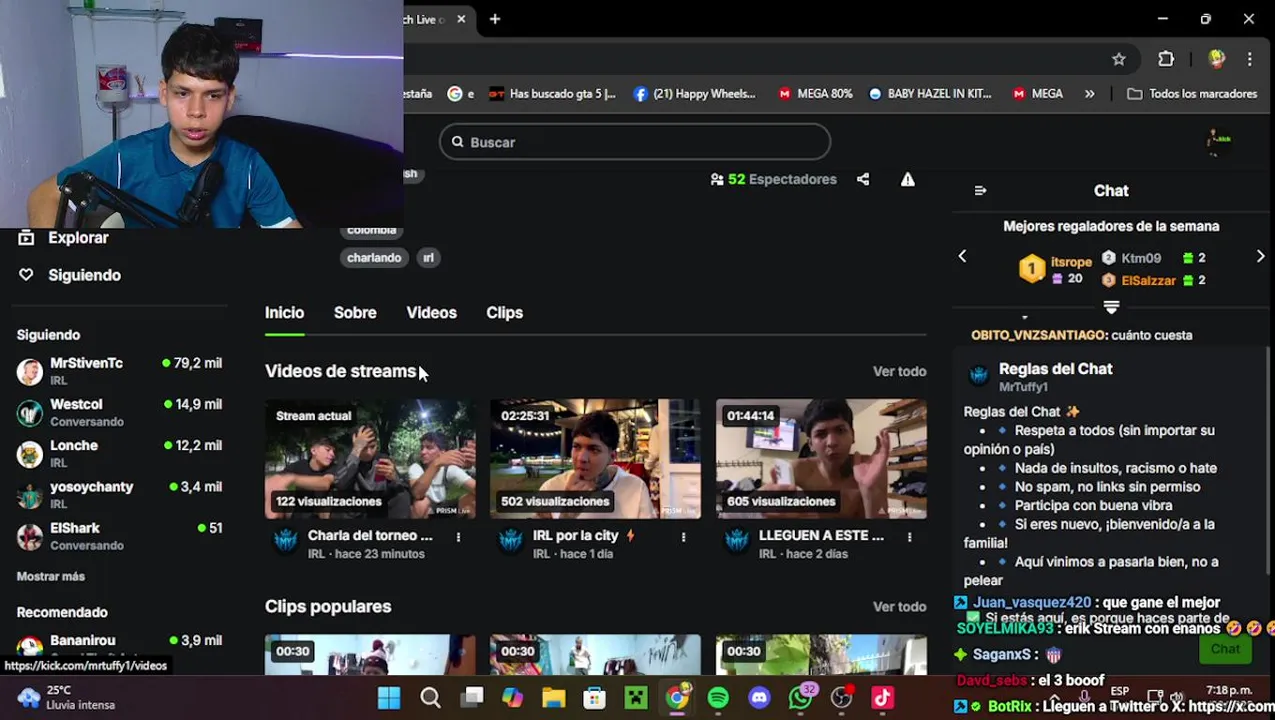Open the BABY HAZEL IN KIT bookmark
The width and height of the screenshot is (1275, 720).
click(929, 93)
